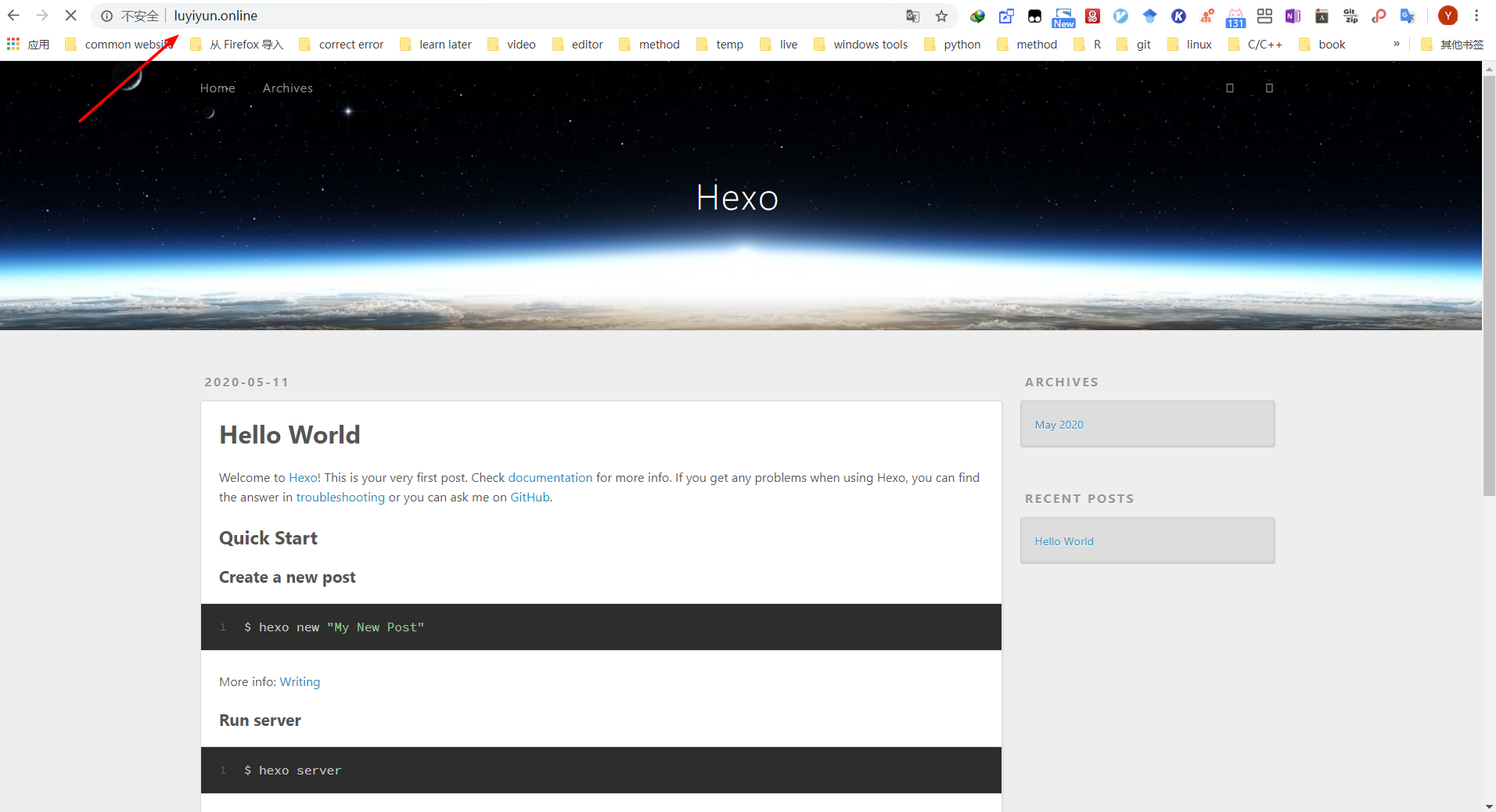
Task: Open the GitHub link in the post
Action: [530, 497]
